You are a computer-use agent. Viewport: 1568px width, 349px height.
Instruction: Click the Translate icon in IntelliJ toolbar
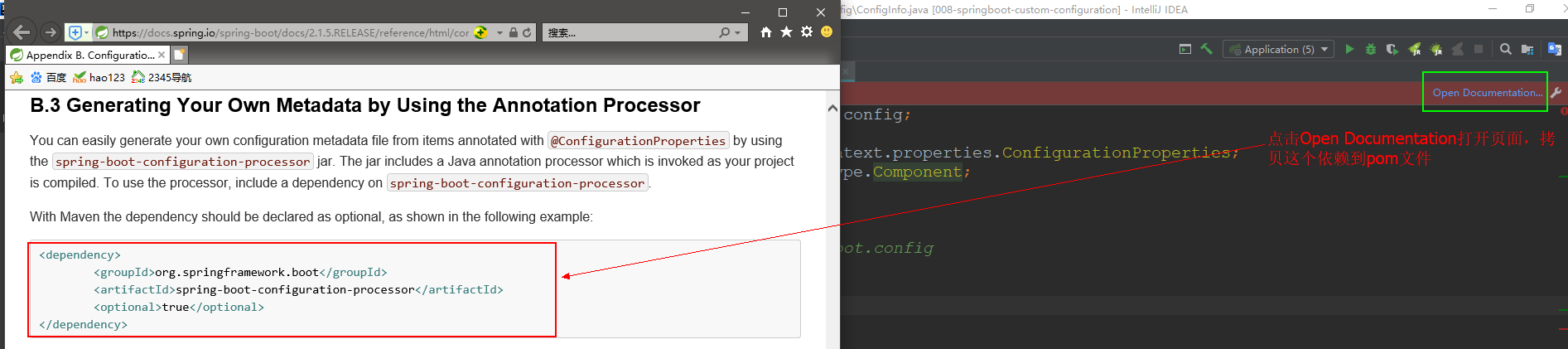pyautogui.click(x=1554, y=50)
